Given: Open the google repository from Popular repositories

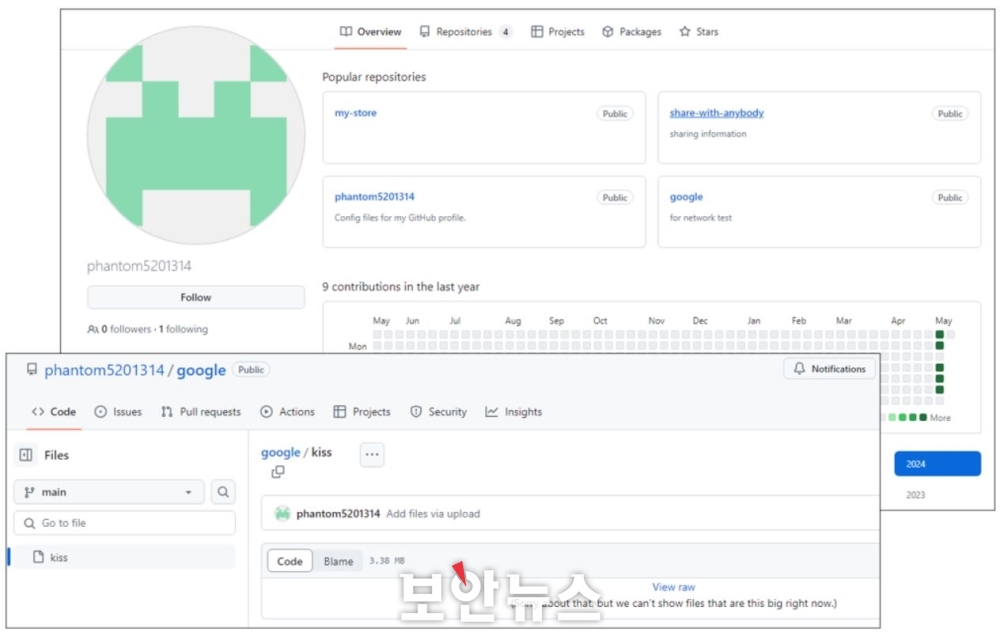Looking at the screenshot, I should coord(686,197).
